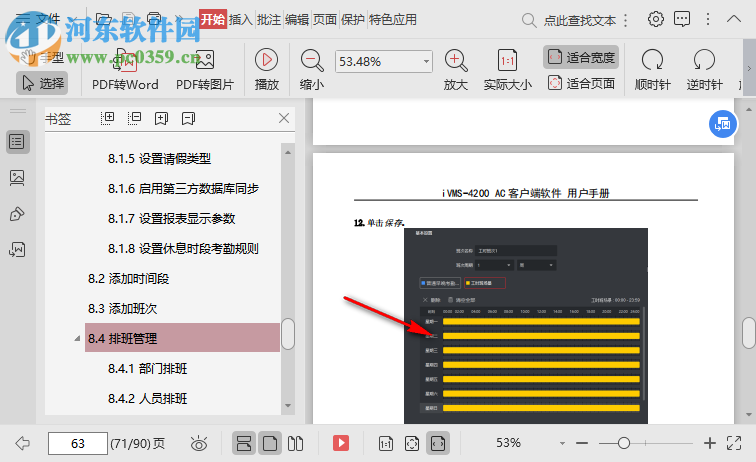756x462 pixels.
Task: Start the 播放 slideshow button
Action: coord(267,70)
